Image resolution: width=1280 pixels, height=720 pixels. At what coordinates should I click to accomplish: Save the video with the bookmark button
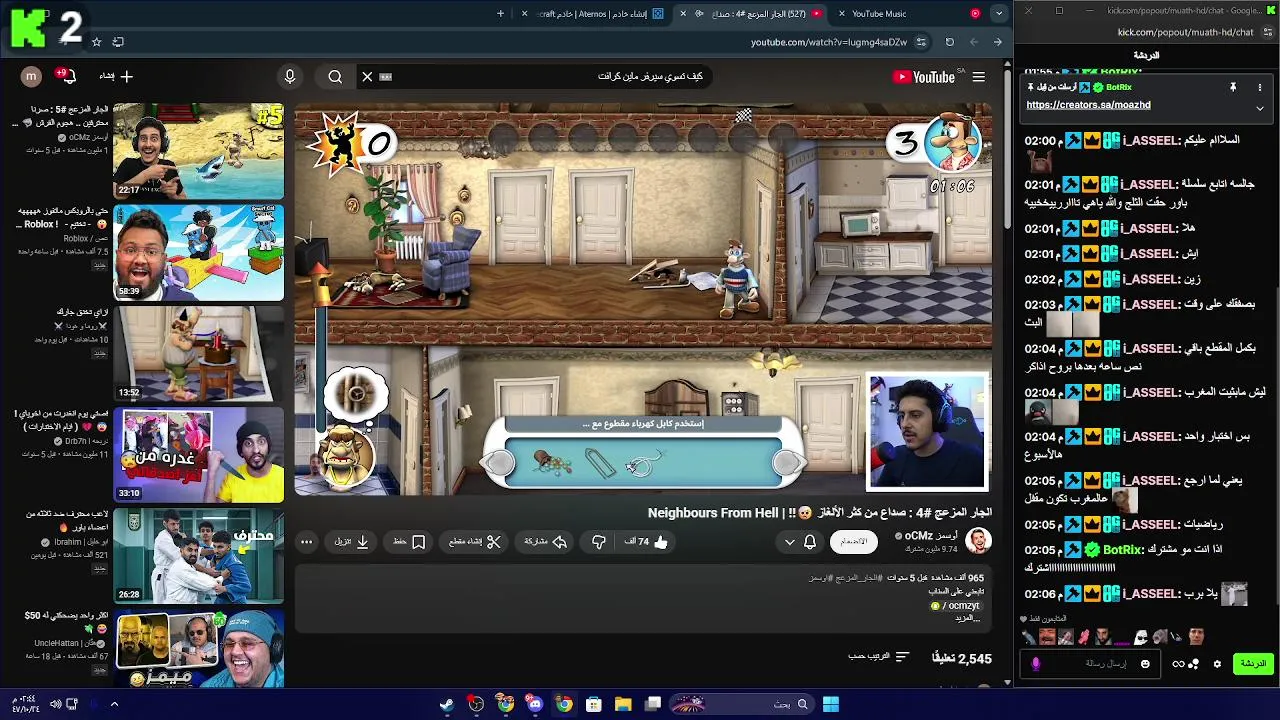coord(410,542)
